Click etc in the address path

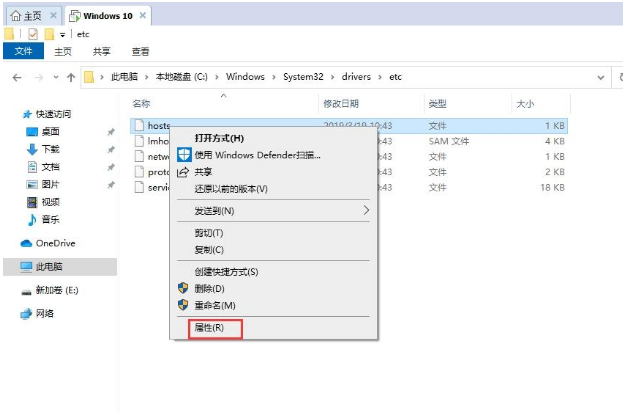click(395, 77)
